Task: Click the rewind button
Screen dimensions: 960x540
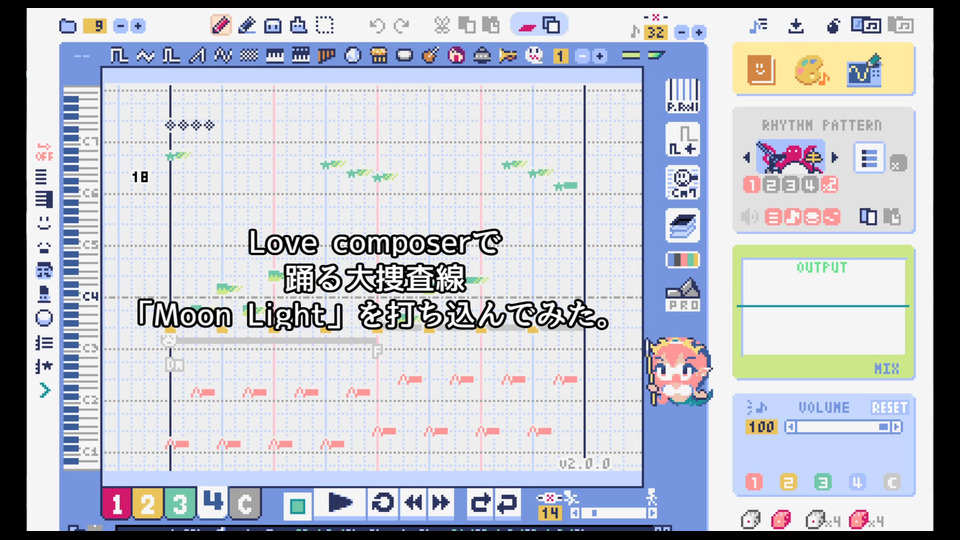Action: click(x=414, y=503)
